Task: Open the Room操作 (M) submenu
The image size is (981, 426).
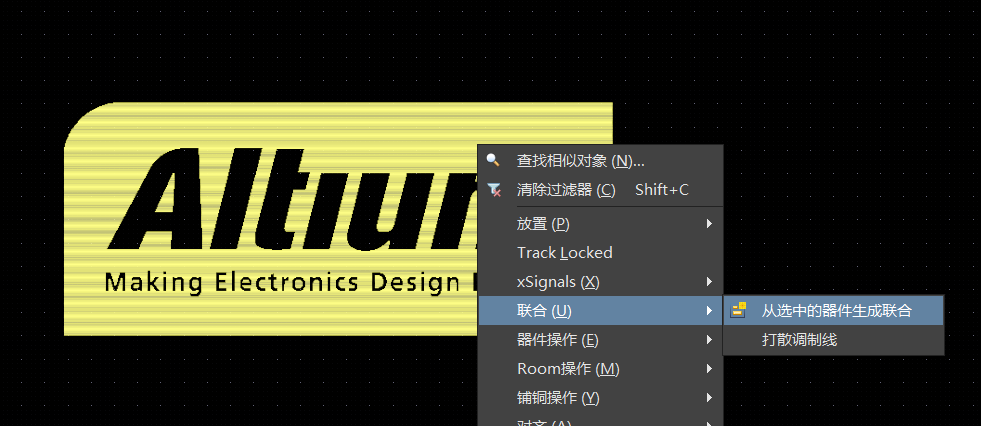Action: (600, 368)
